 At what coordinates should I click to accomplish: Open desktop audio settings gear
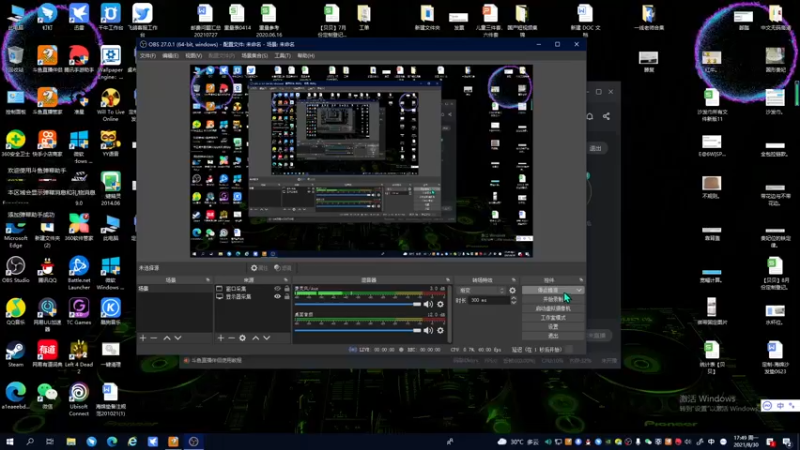[440, 330]
